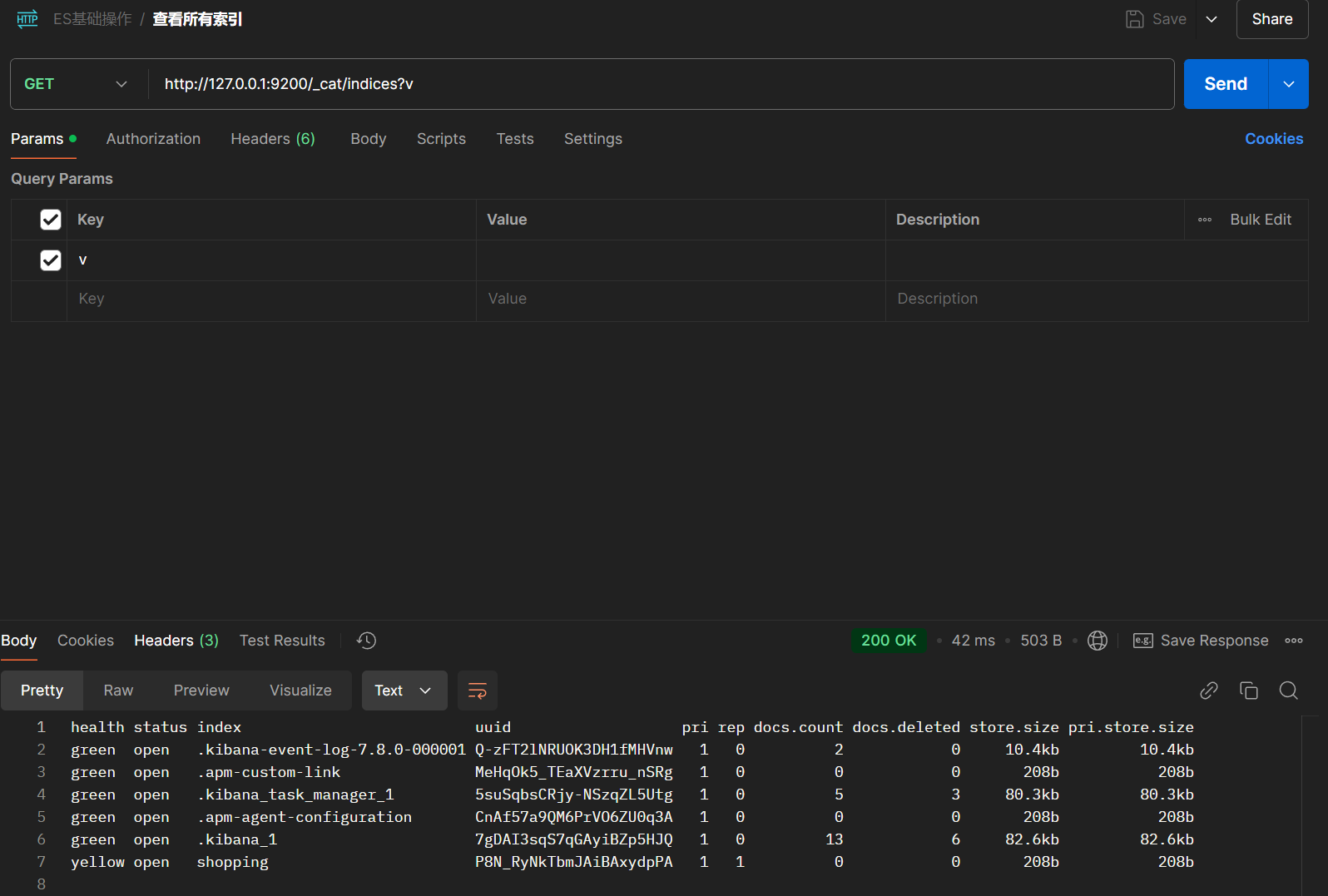Click Bulk Edit
Screen dimensions: 1328x896
[x=1260, y=220]
